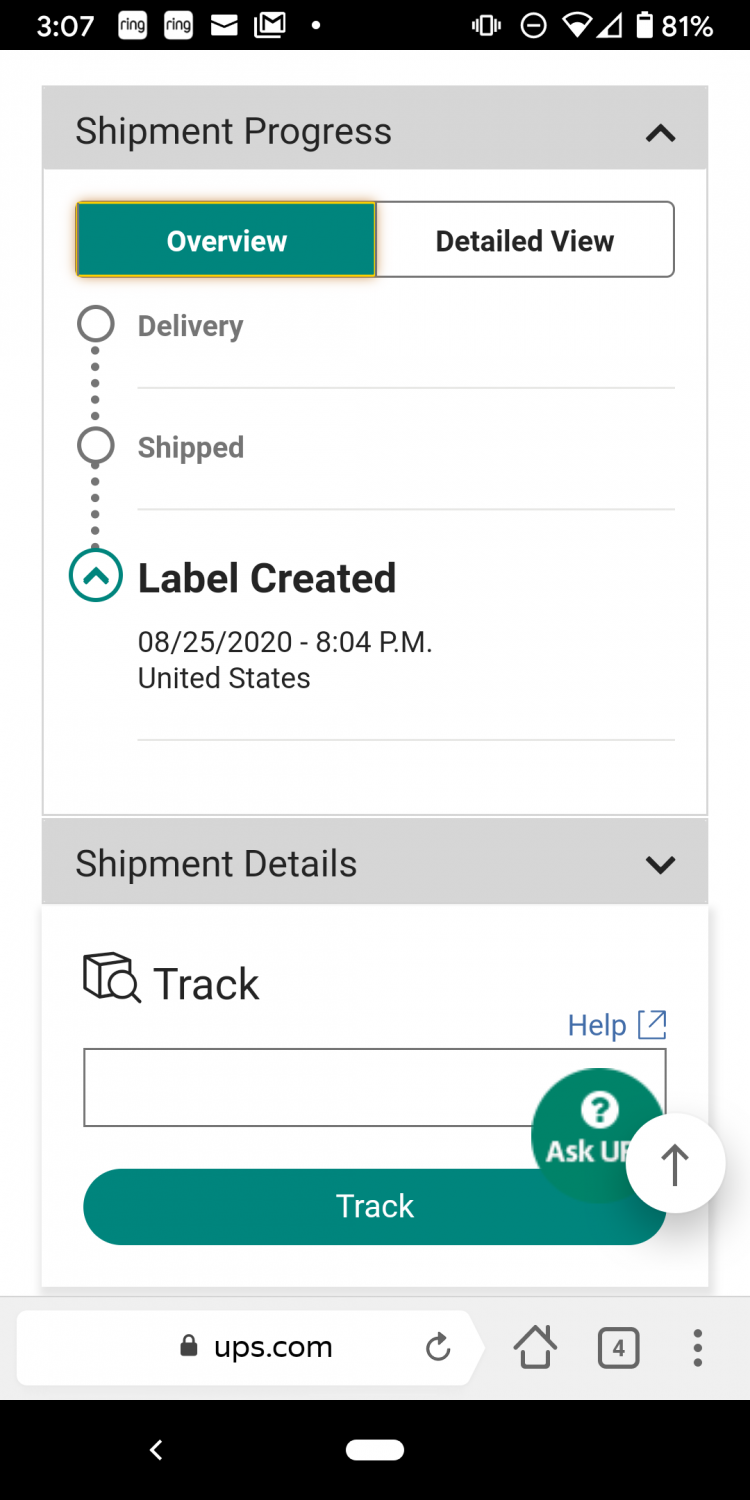Tap the ups.com address bar
The image size is (750, 1500).
(x=272, y=1348)
